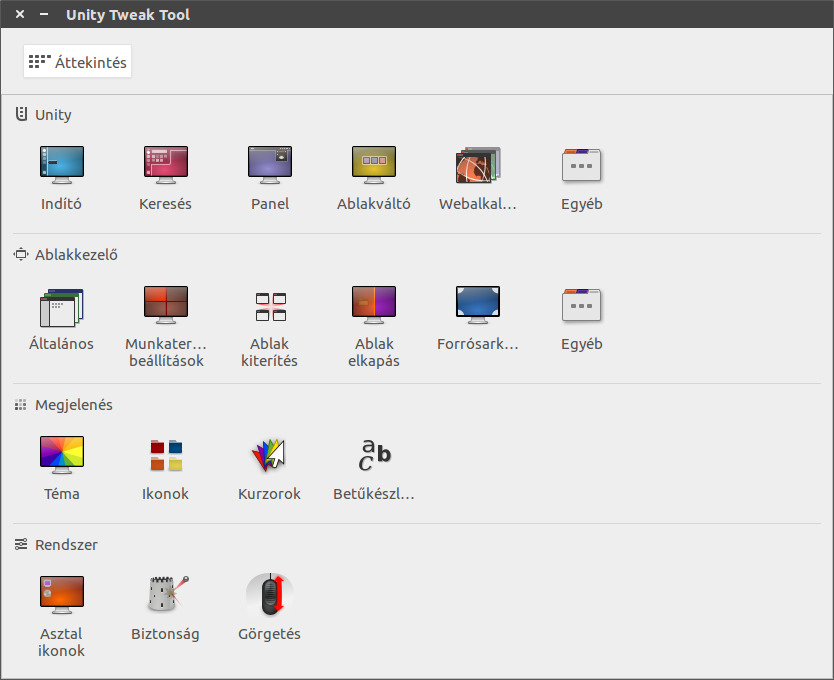Image resolution: width=834 pixels, height=680 pixels.
Task: Minimize the Unity Tweak Tool window
Action: [44, 14]
